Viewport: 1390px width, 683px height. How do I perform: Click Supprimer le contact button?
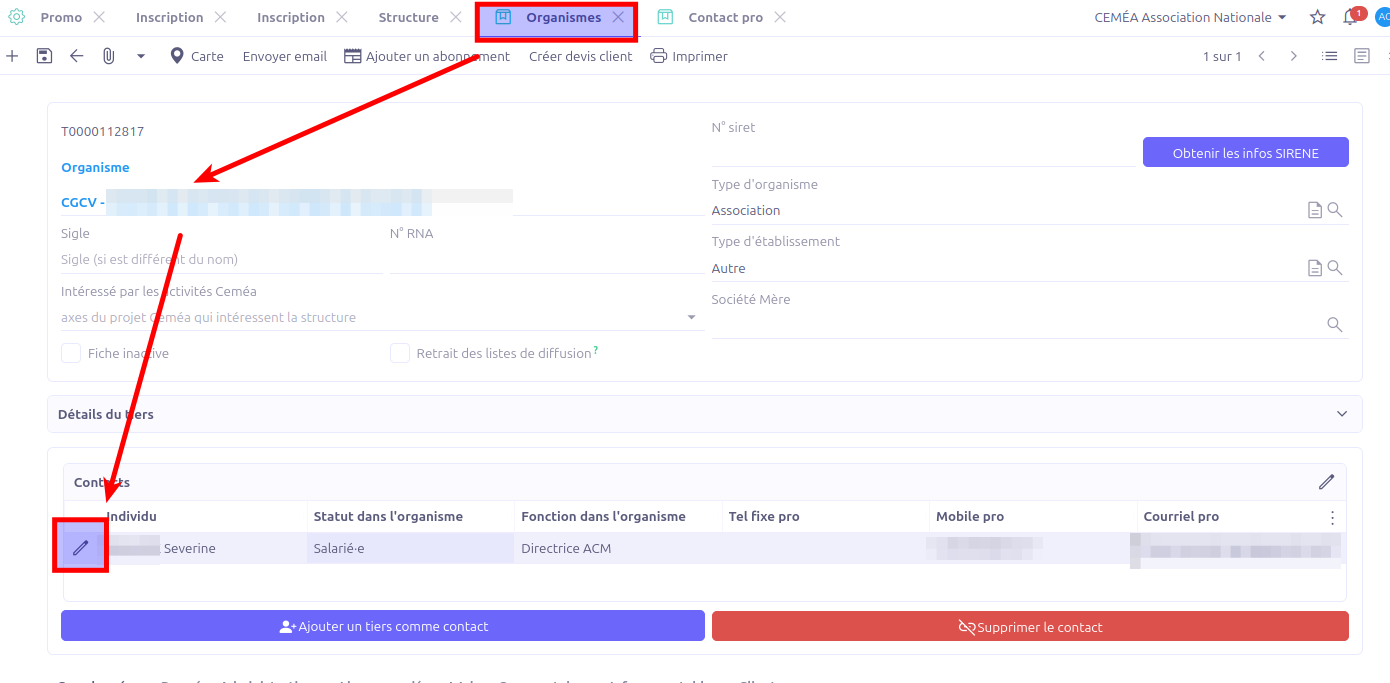pyautogui.click(x=1030, y=626)
